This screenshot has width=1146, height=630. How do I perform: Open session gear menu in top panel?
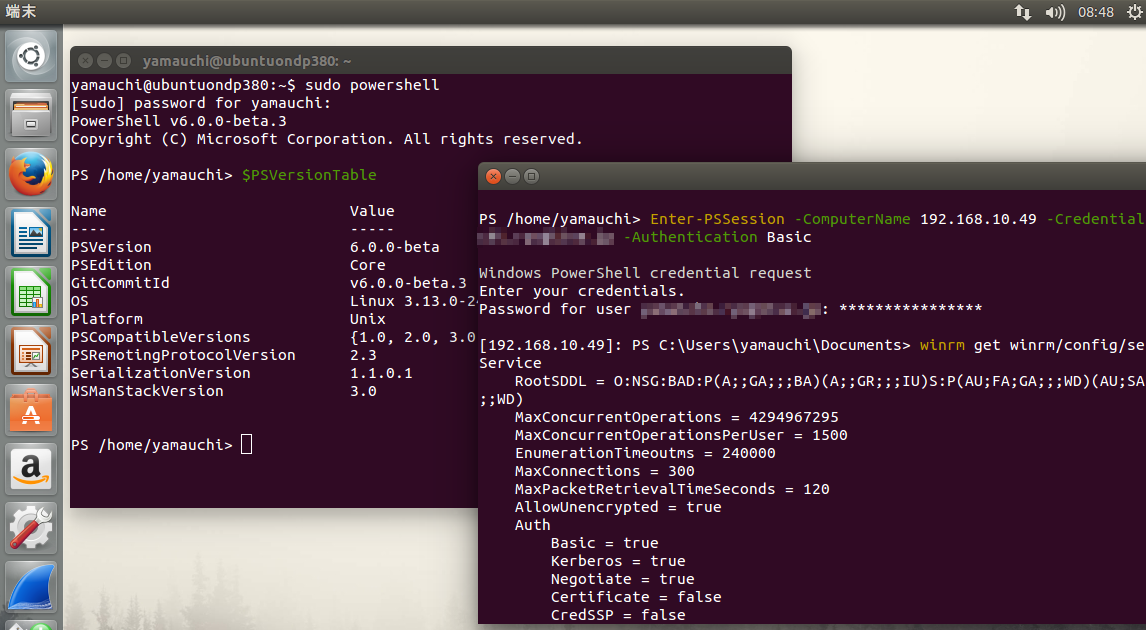pos(1134,12)
